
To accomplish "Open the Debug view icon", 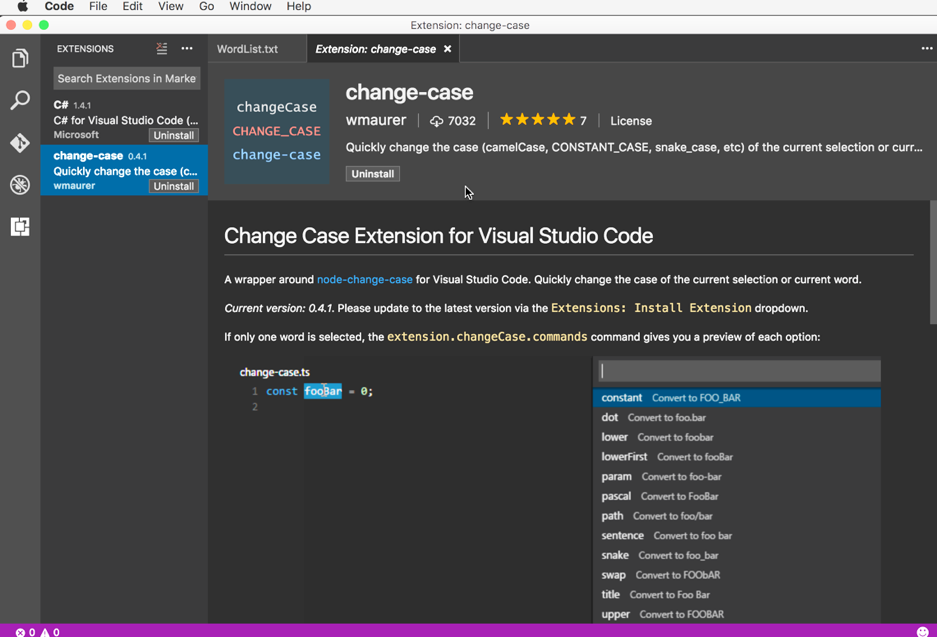I will tap(20, 185).
